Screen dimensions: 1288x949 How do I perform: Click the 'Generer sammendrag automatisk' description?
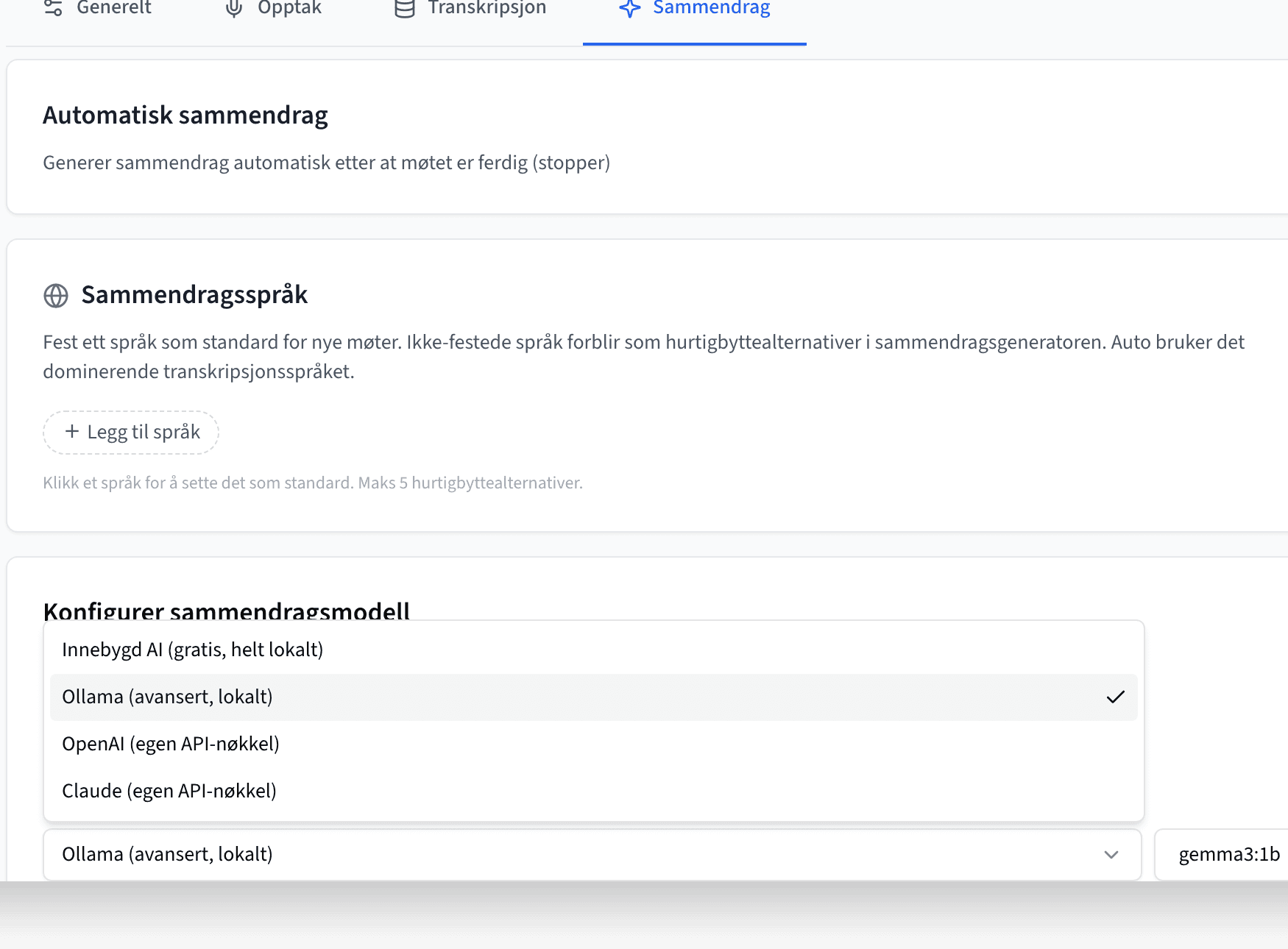pos(327,163)
